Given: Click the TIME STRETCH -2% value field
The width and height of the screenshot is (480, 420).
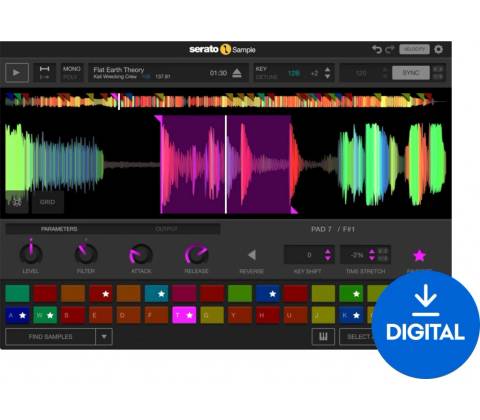Looking at the screenshot, I should click(x=357, y=255).
